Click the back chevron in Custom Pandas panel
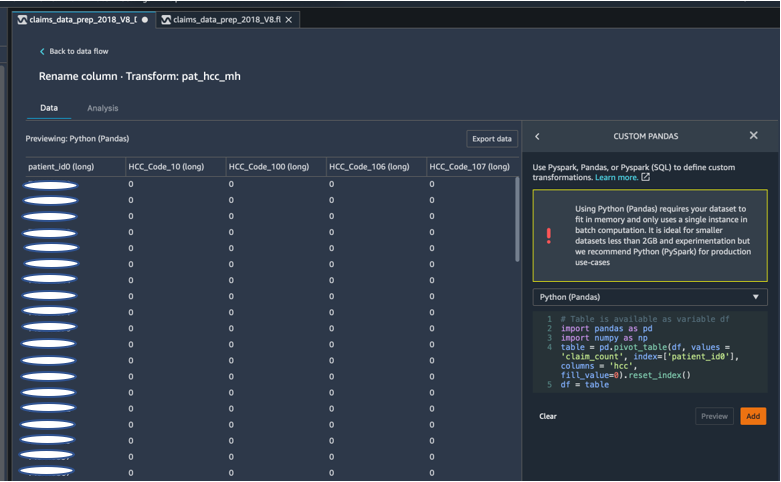Image resolution: width=781 pixels, height=482 pixels. (537, 136)
